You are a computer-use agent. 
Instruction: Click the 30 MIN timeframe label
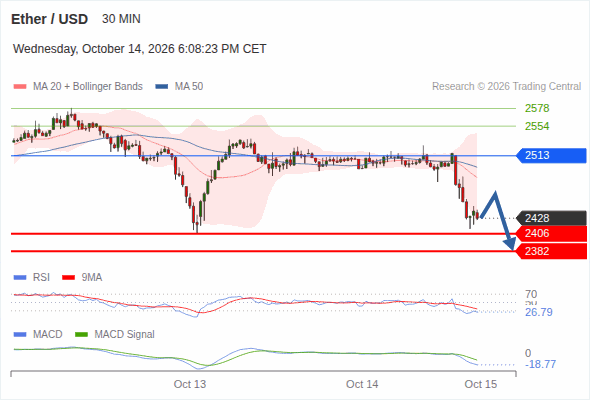point(121,19)
